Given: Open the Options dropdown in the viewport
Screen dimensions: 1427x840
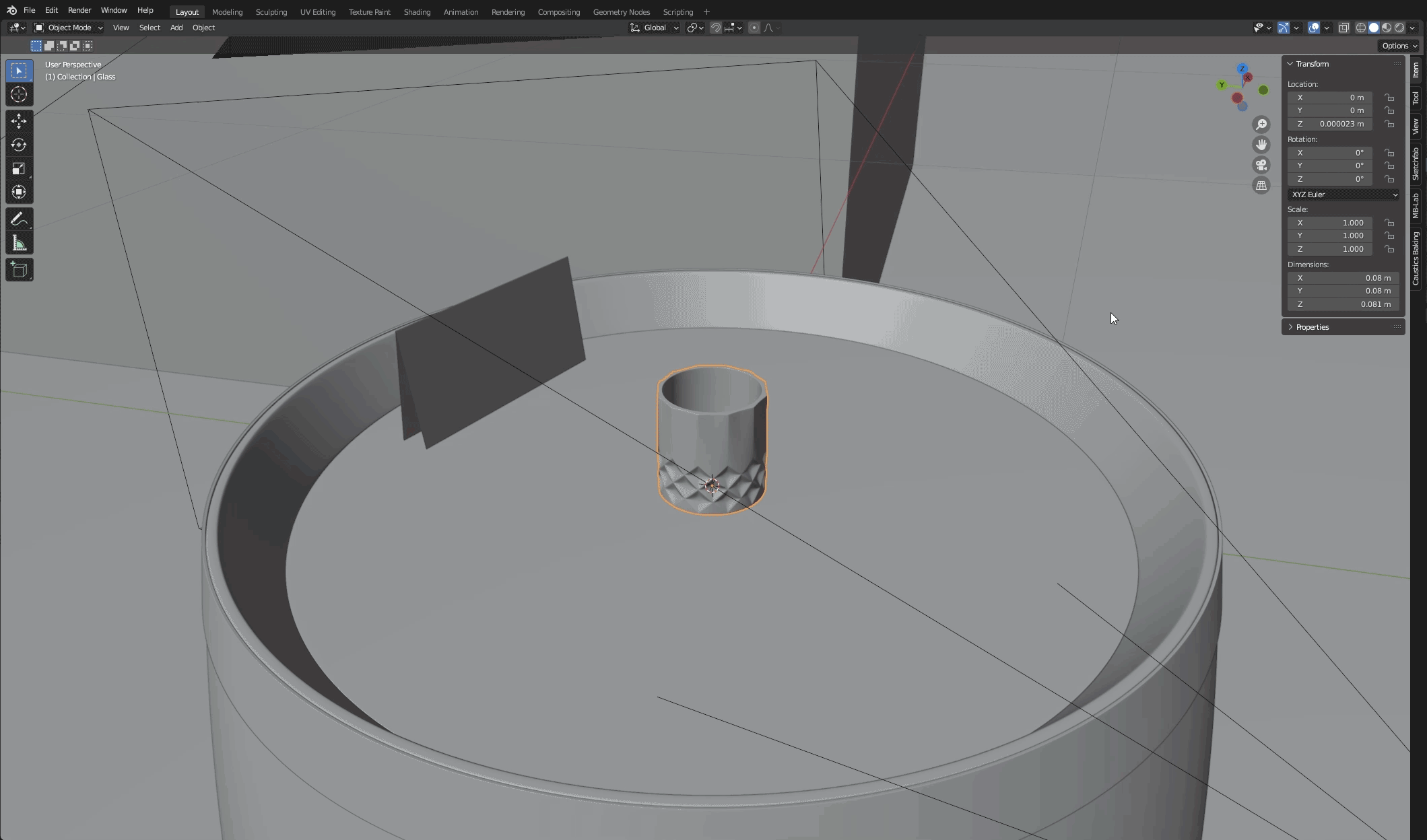Looking at the screenshot, I should click(1398, 46).
